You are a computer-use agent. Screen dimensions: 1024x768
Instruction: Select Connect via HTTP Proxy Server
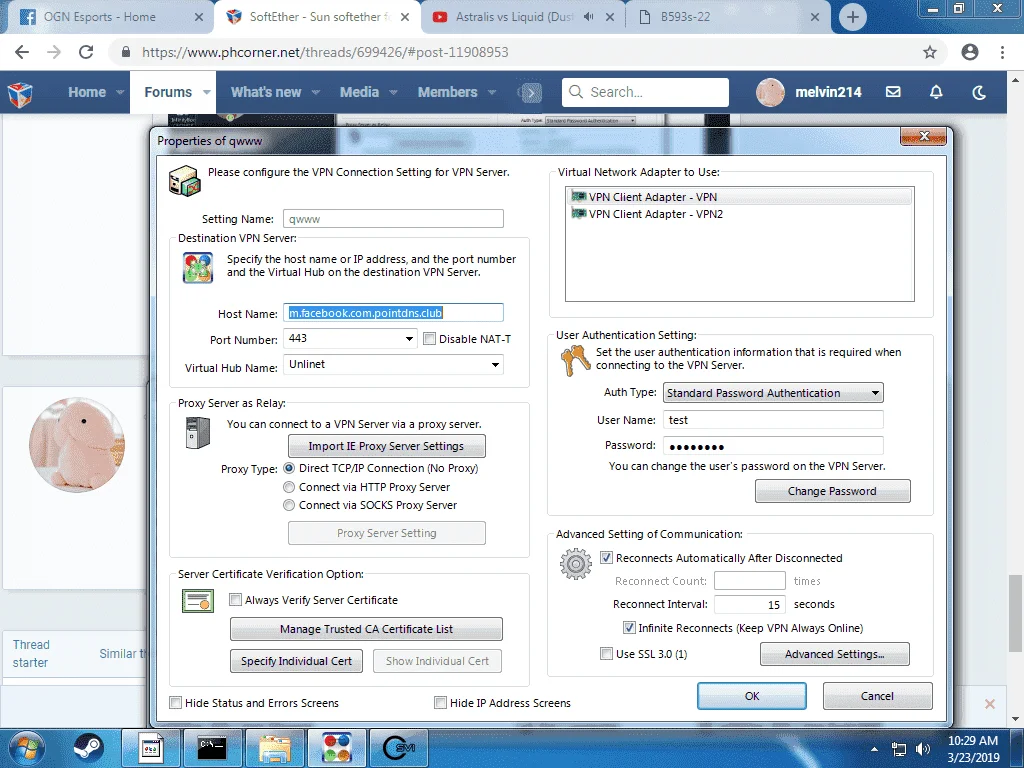[x=289, y=487]
